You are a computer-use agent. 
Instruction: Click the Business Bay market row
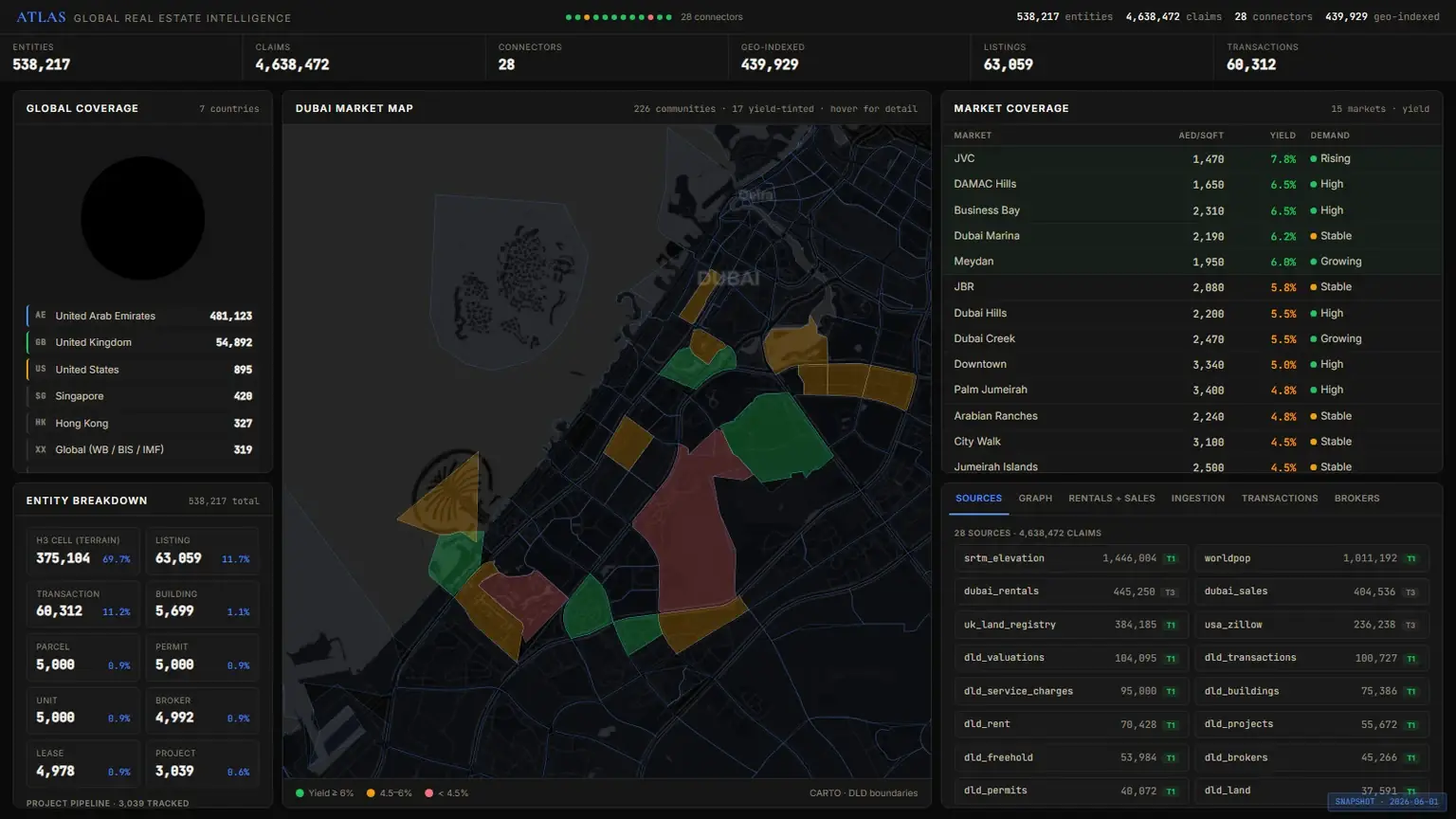[x=1192, y=210]
